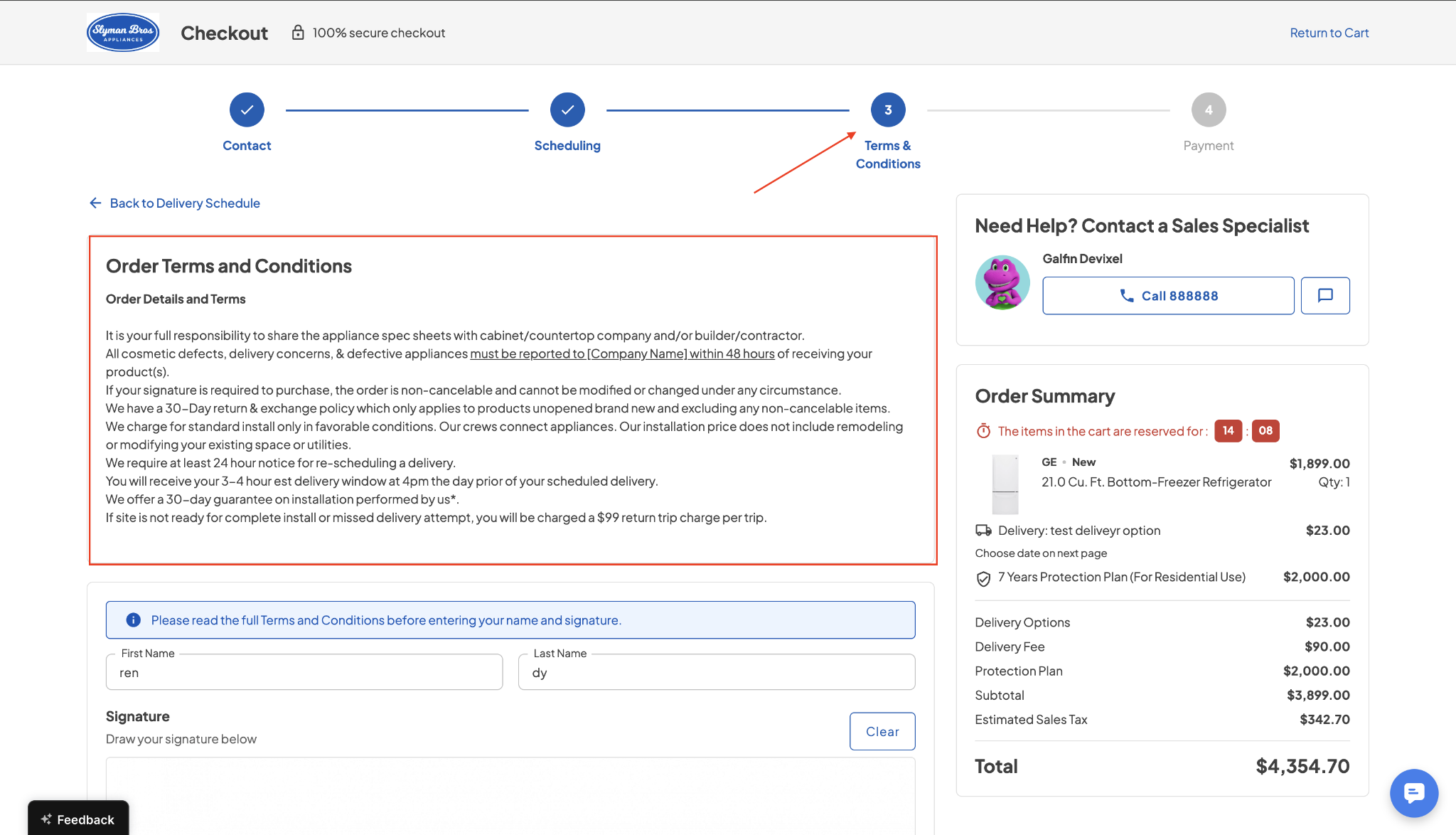
Task: Click the 'Choose date on next page' text
Action: click(1041, 553)
